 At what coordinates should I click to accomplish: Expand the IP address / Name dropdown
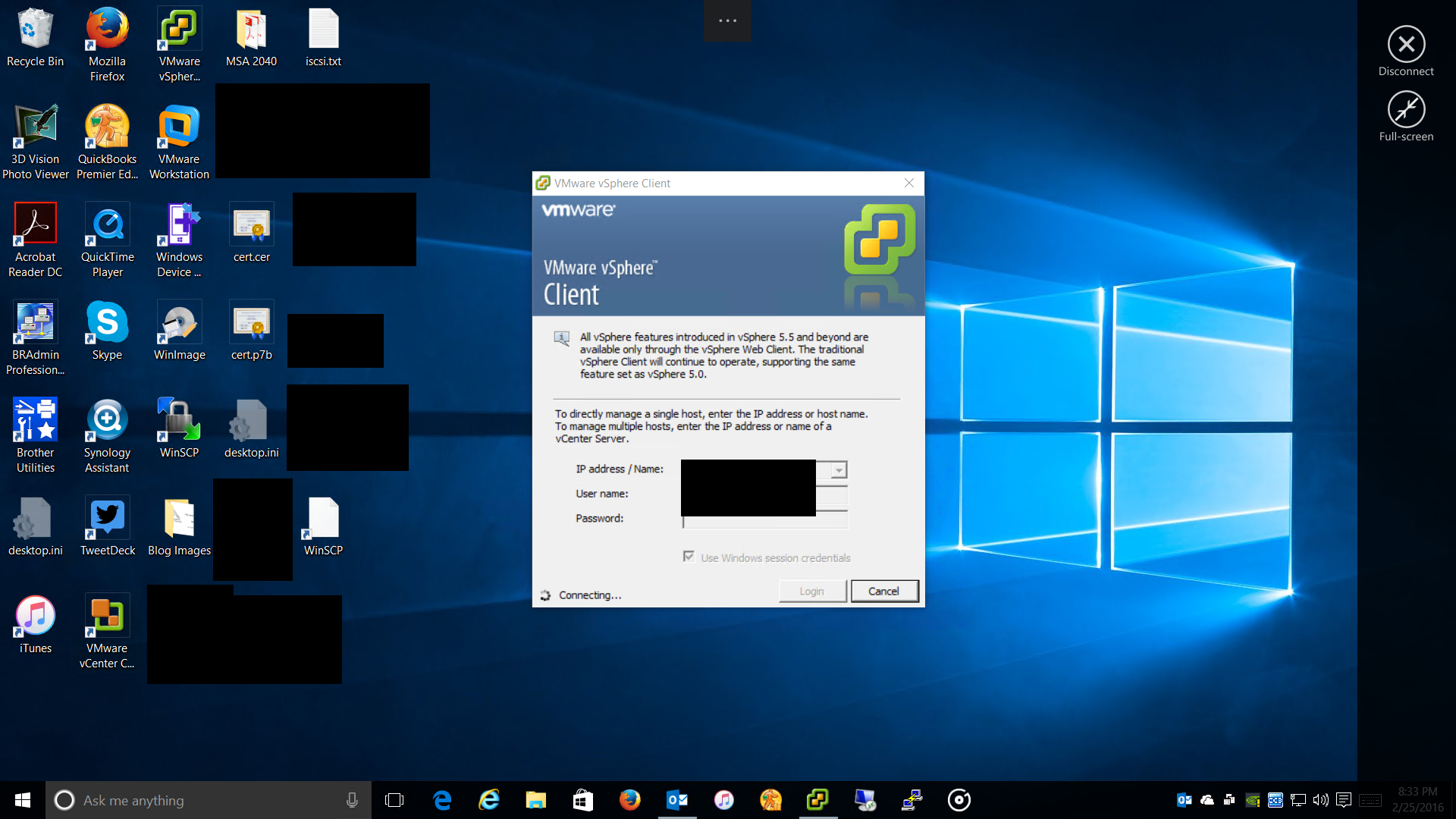[839, 470]
